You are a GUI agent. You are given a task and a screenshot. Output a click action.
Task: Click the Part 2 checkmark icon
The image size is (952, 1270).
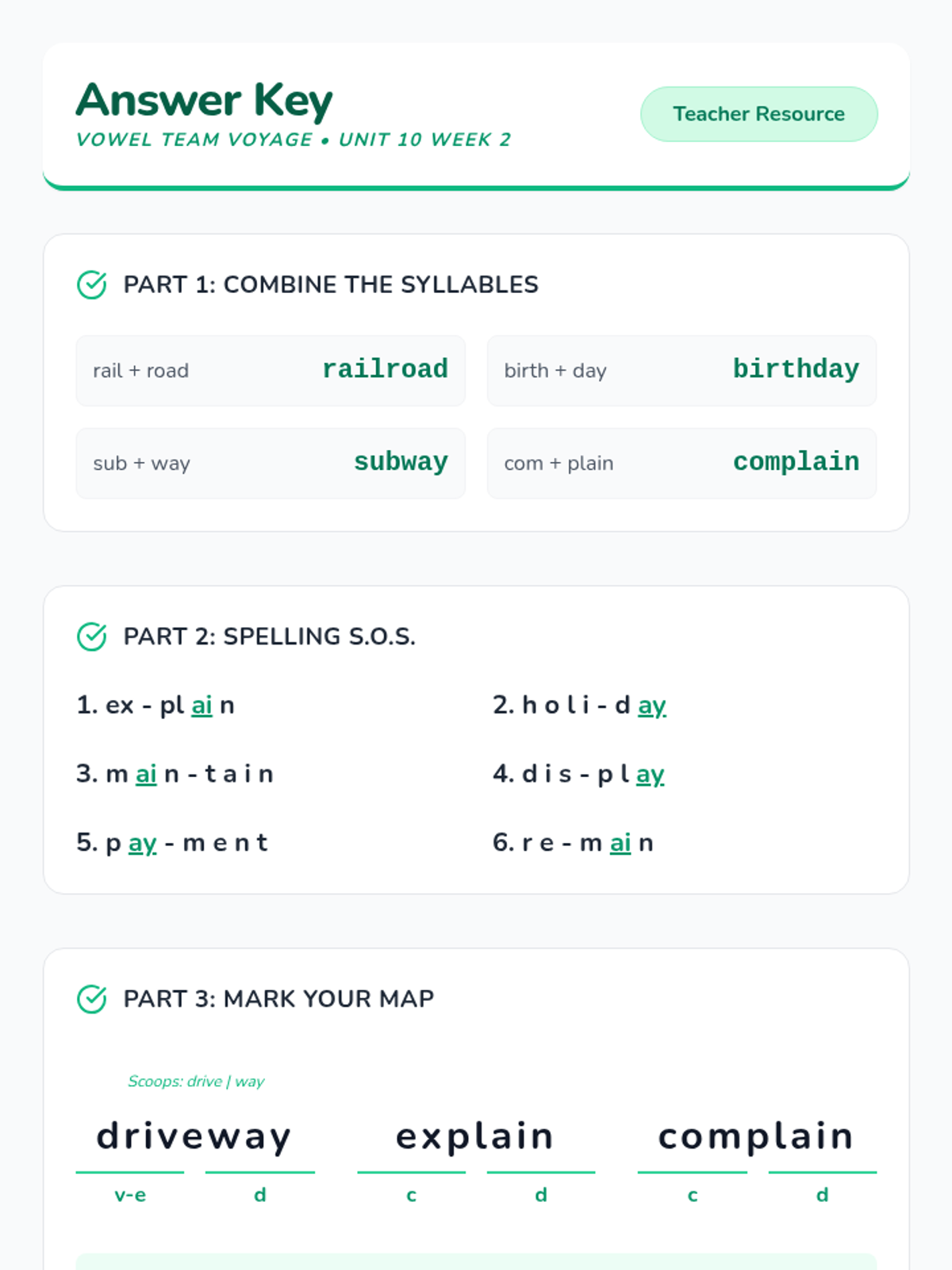[x=92, y=637]
